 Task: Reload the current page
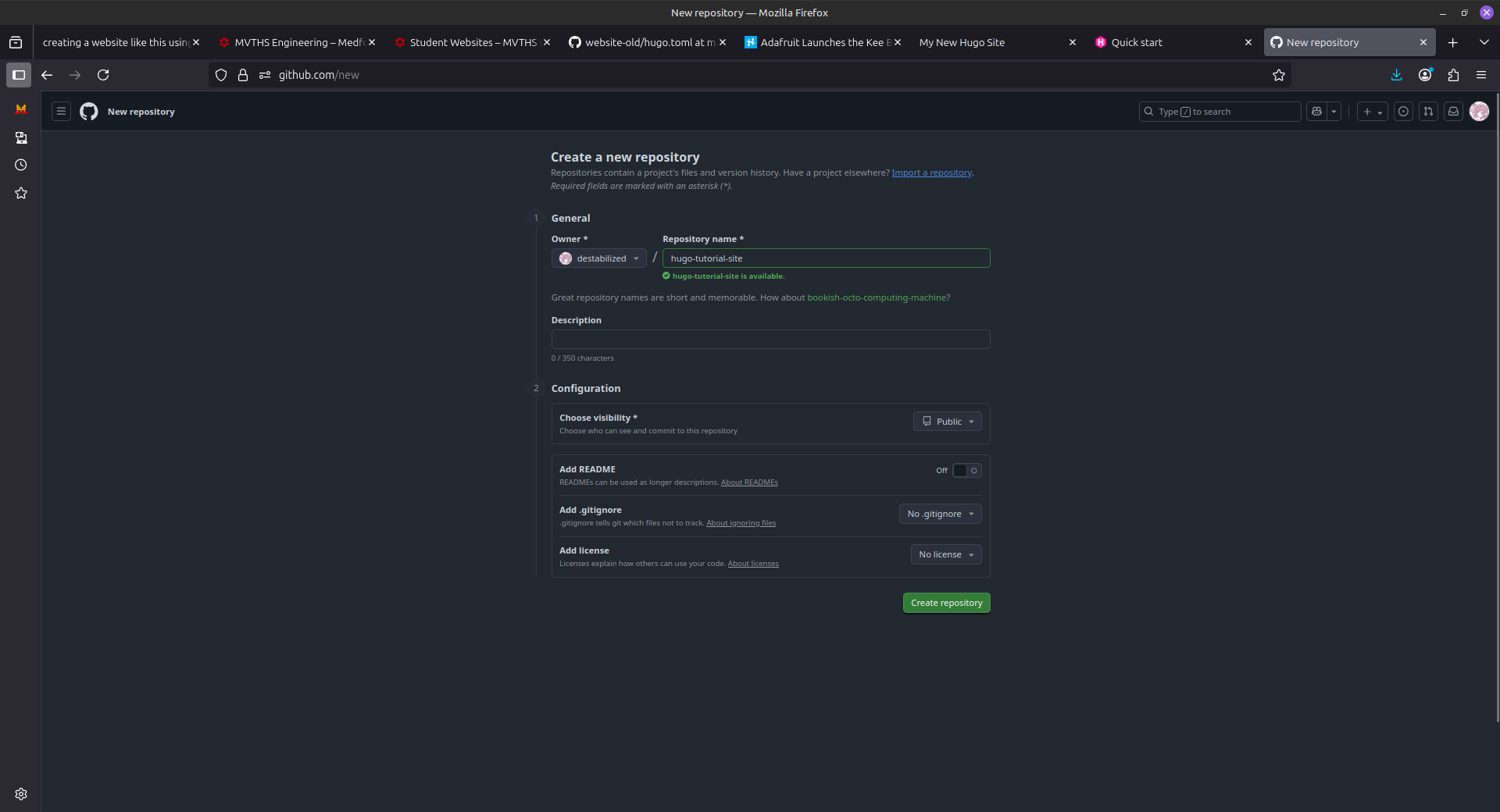(103, 75)
